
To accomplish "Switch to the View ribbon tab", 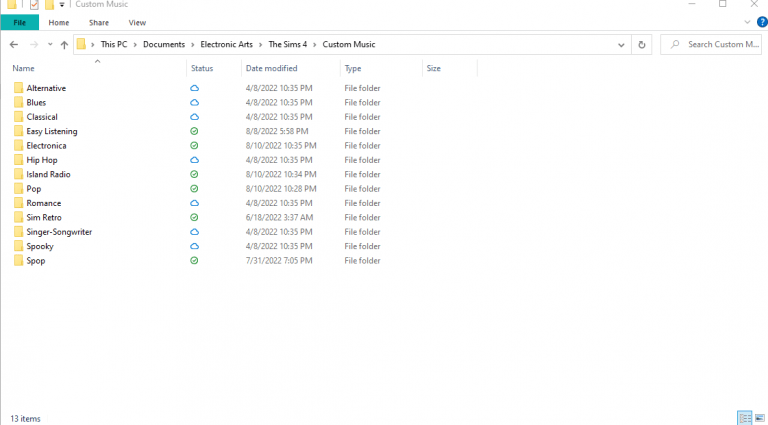I will [x=137, y=22].
